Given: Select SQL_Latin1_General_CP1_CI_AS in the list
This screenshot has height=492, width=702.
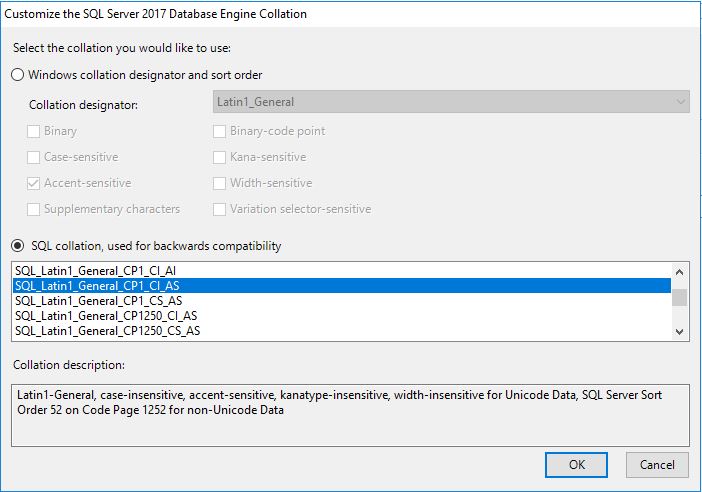Looking at the screenshot, I should click(x=342, y=286).
